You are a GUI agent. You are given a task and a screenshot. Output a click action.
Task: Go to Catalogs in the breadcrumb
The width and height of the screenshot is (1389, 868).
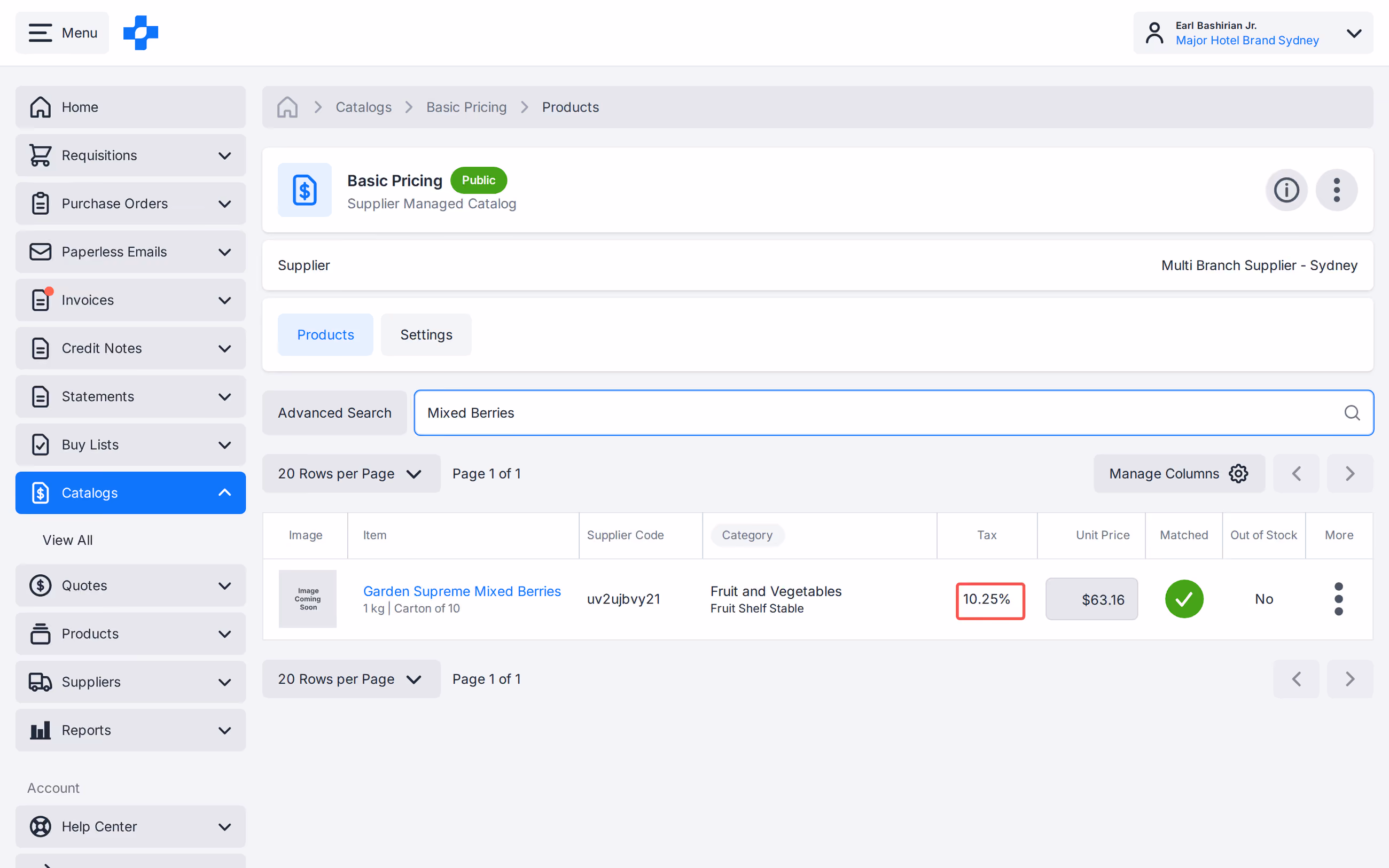pos(363,107)
